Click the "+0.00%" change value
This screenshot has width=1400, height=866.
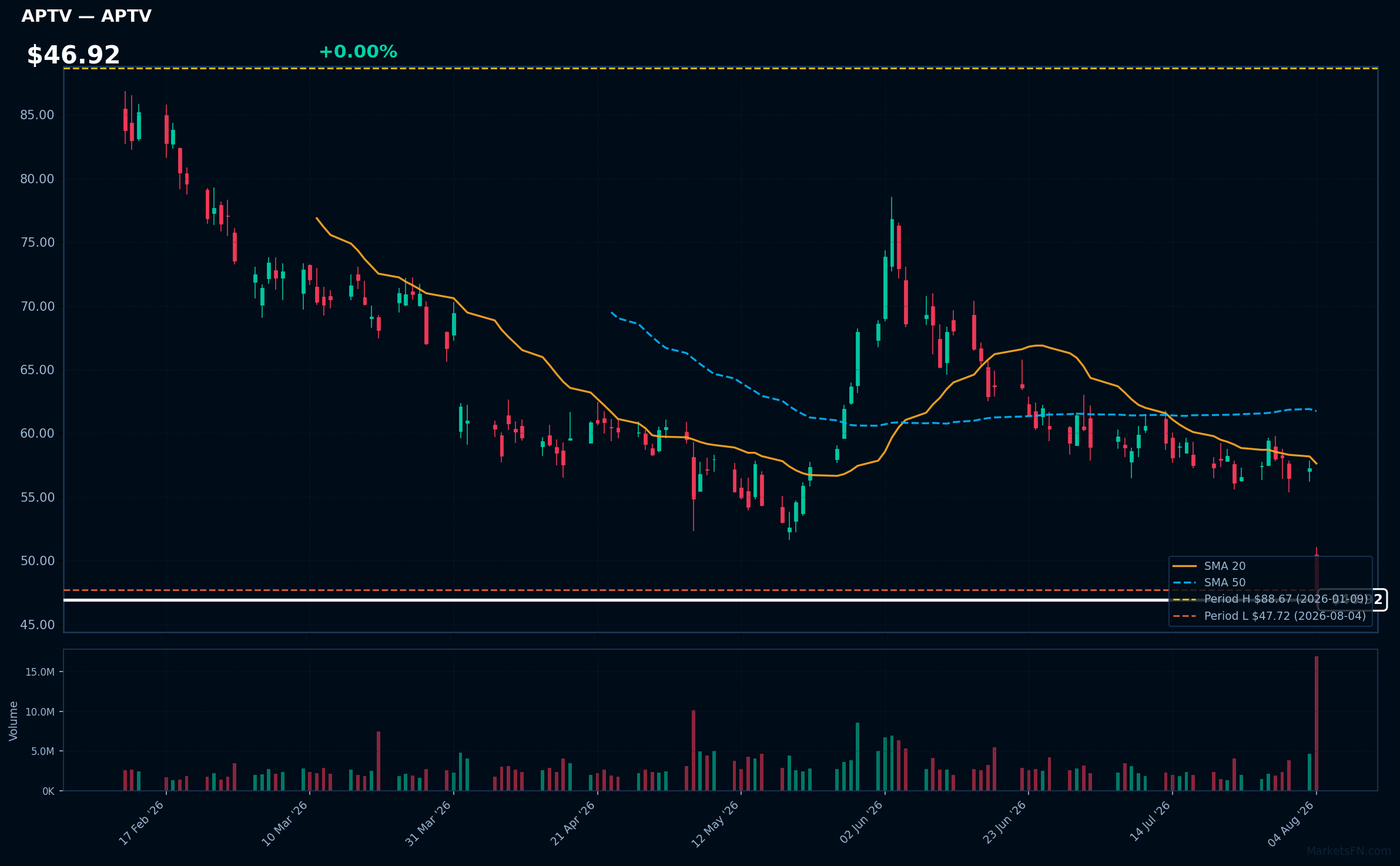[358, 52]
